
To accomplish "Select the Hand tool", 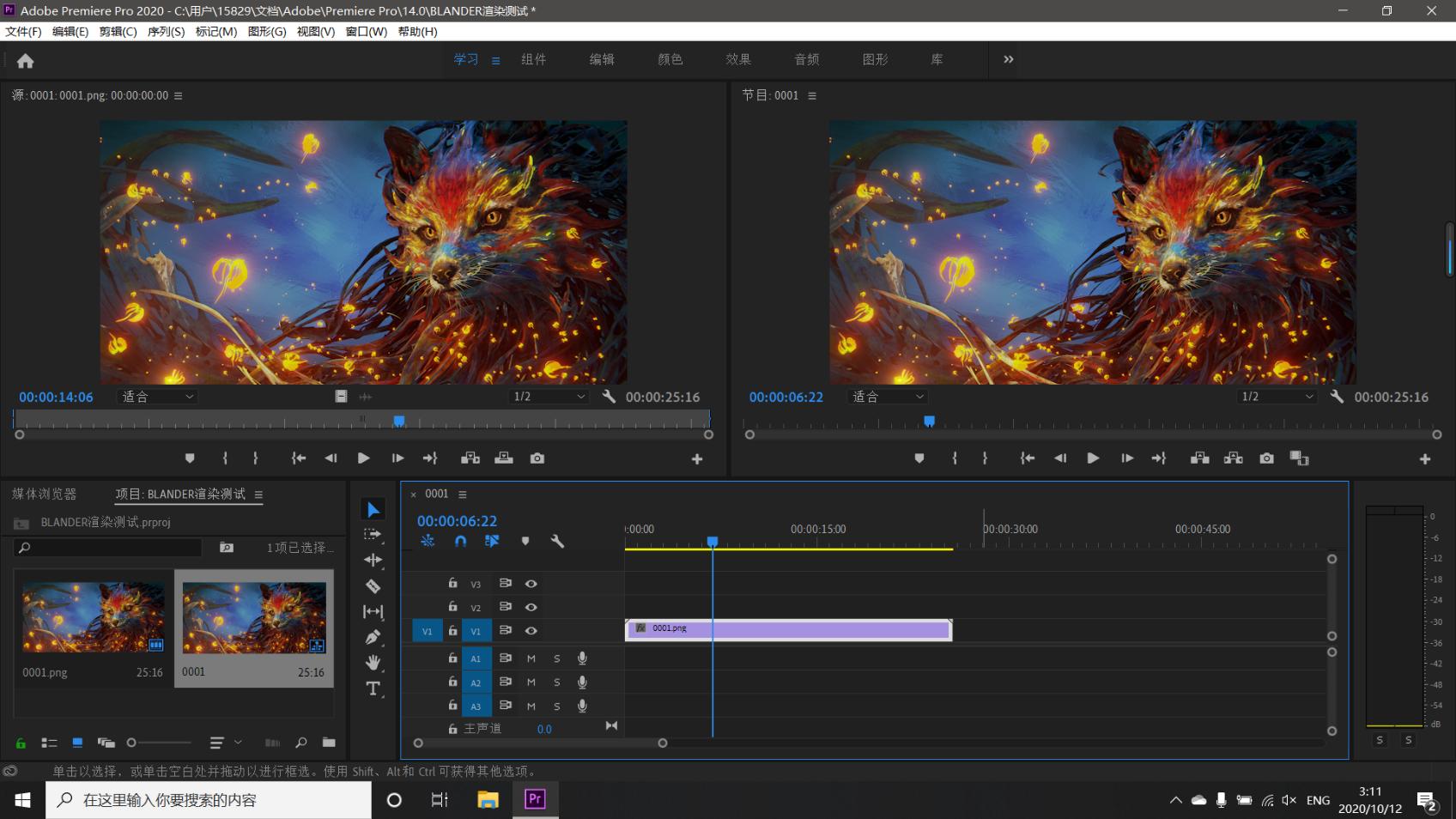I will 373,663.
